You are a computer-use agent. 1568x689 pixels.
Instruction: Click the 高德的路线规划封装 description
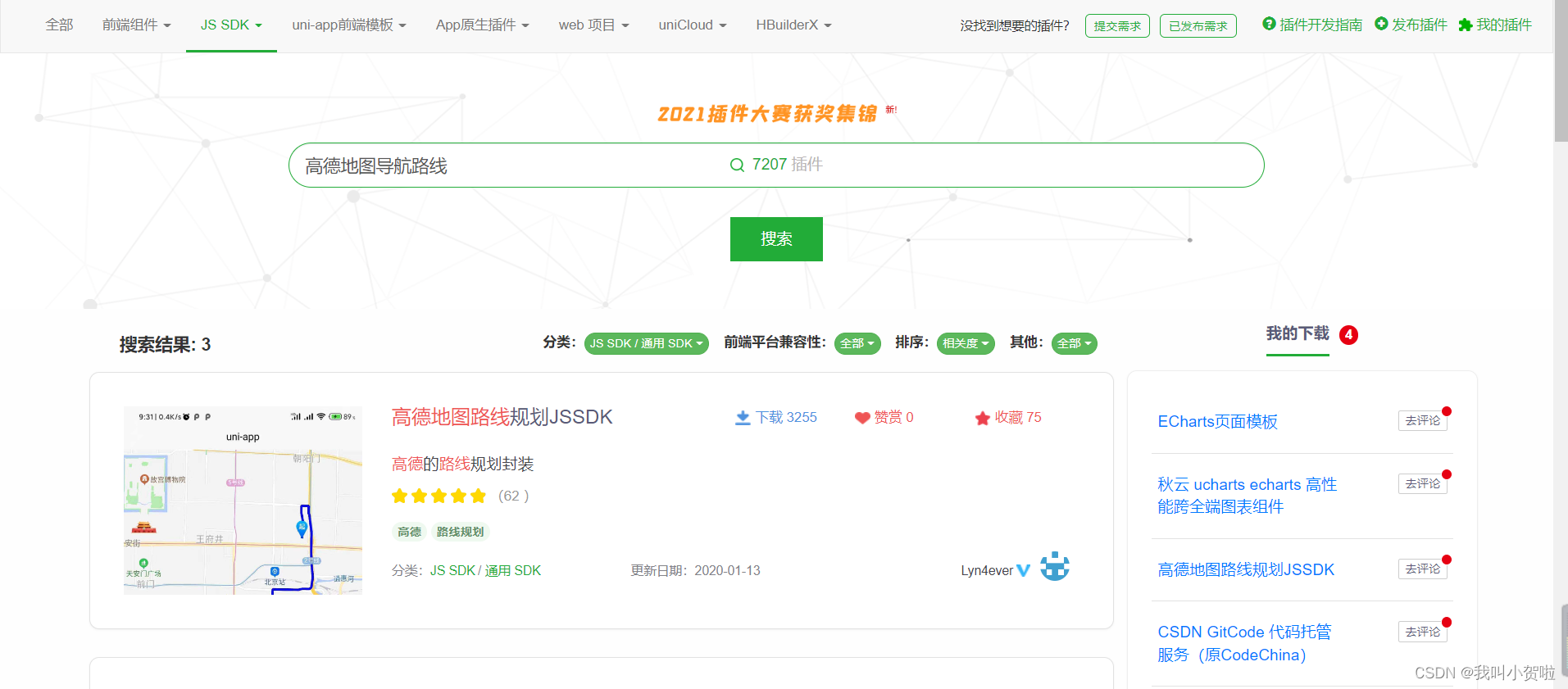tap(462, 464)
